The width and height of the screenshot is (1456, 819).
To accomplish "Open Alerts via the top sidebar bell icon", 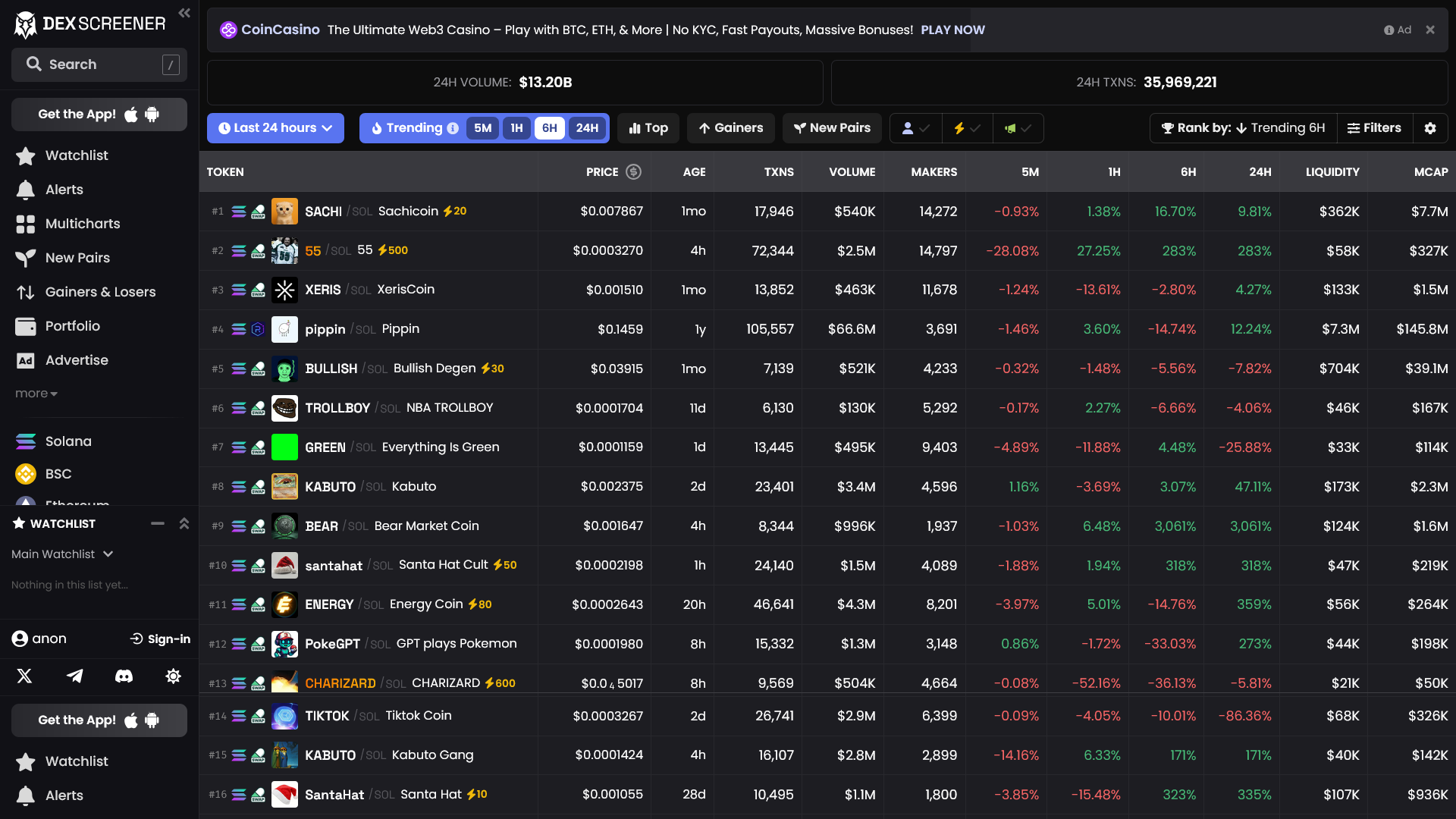I will point(26,190).
